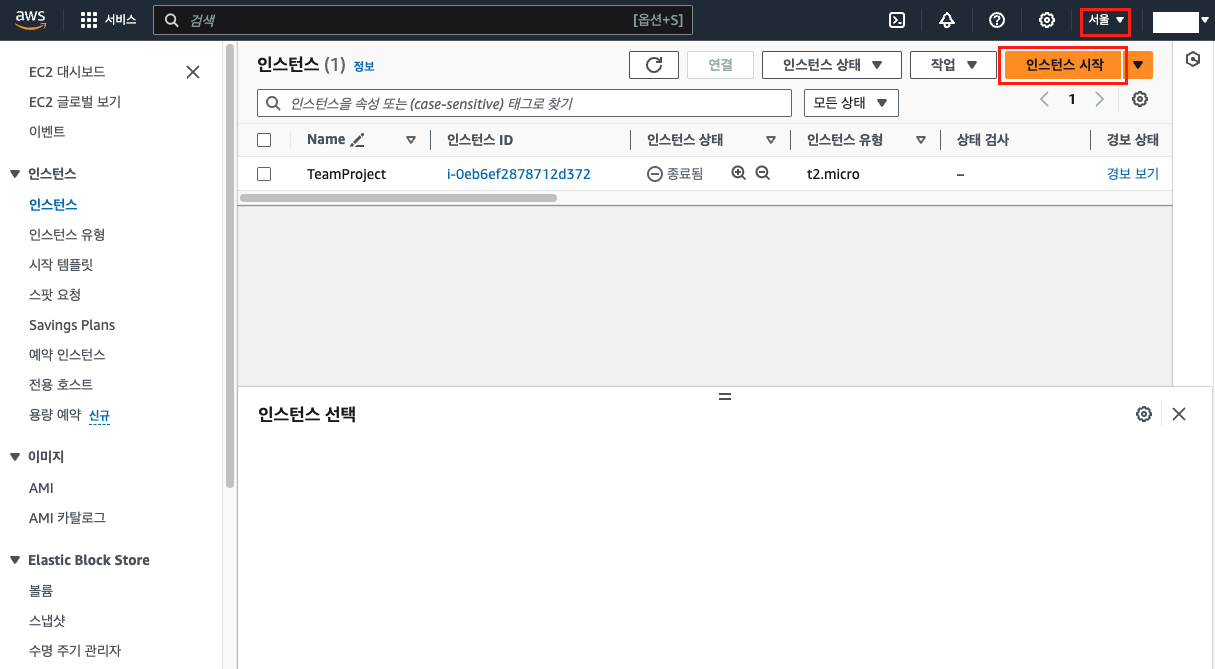Open AMI in sidebar
The image size is (1215, 669).
[41, 488]
